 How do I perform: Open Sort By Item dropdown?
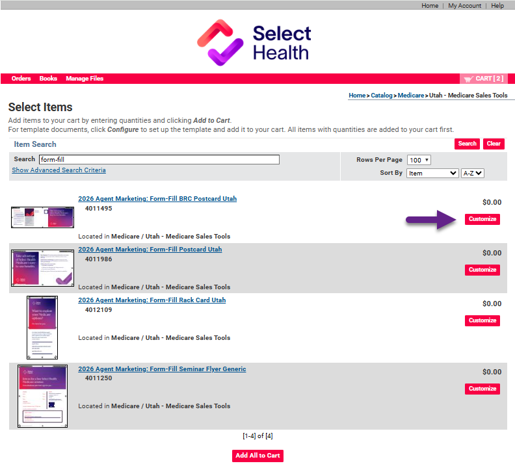point(432,173)
